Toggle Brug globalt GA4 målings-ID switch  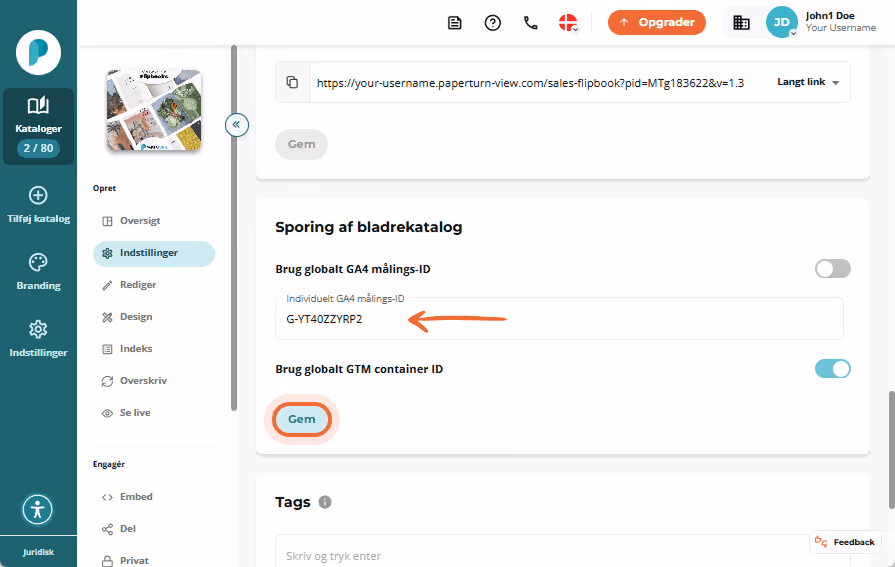[x=832, y=268]
